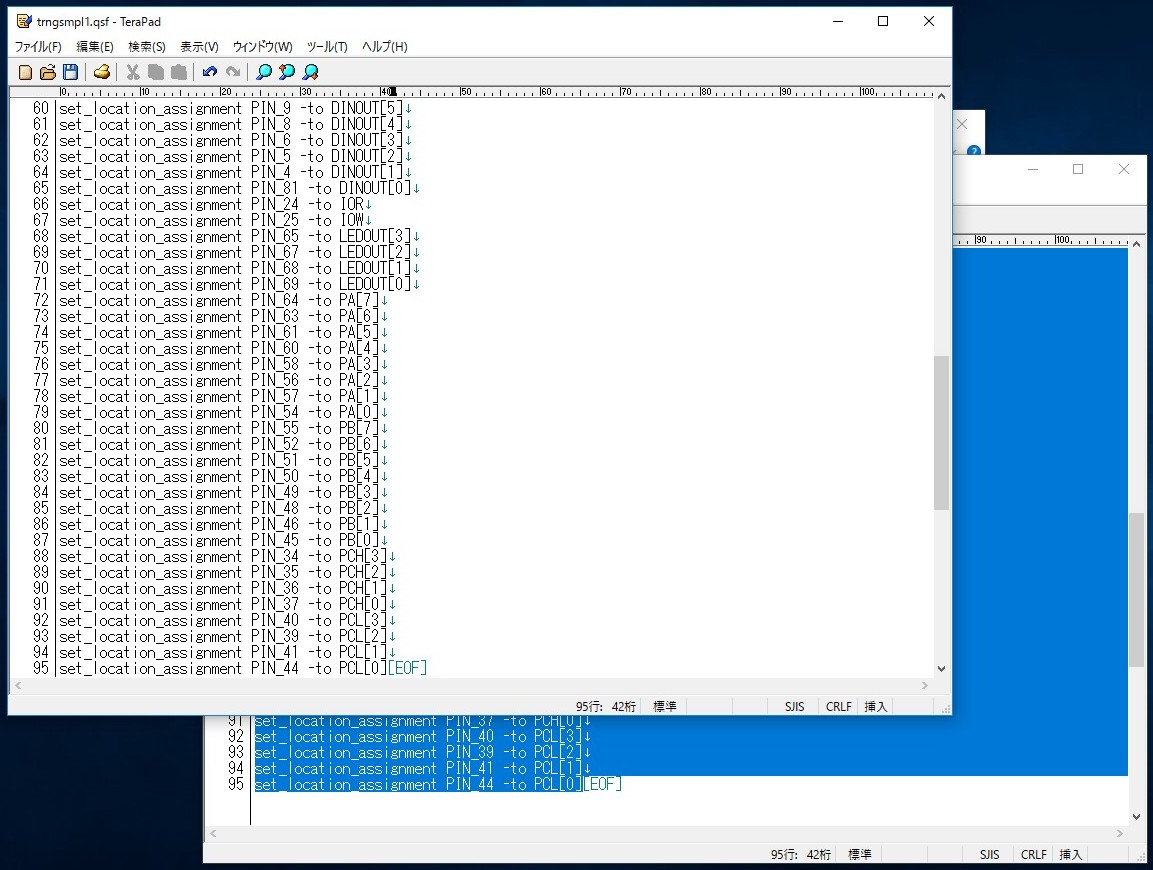Open the ウィンドウ(W) menu
Screen dimensions: 1153x870
(263, 46)
